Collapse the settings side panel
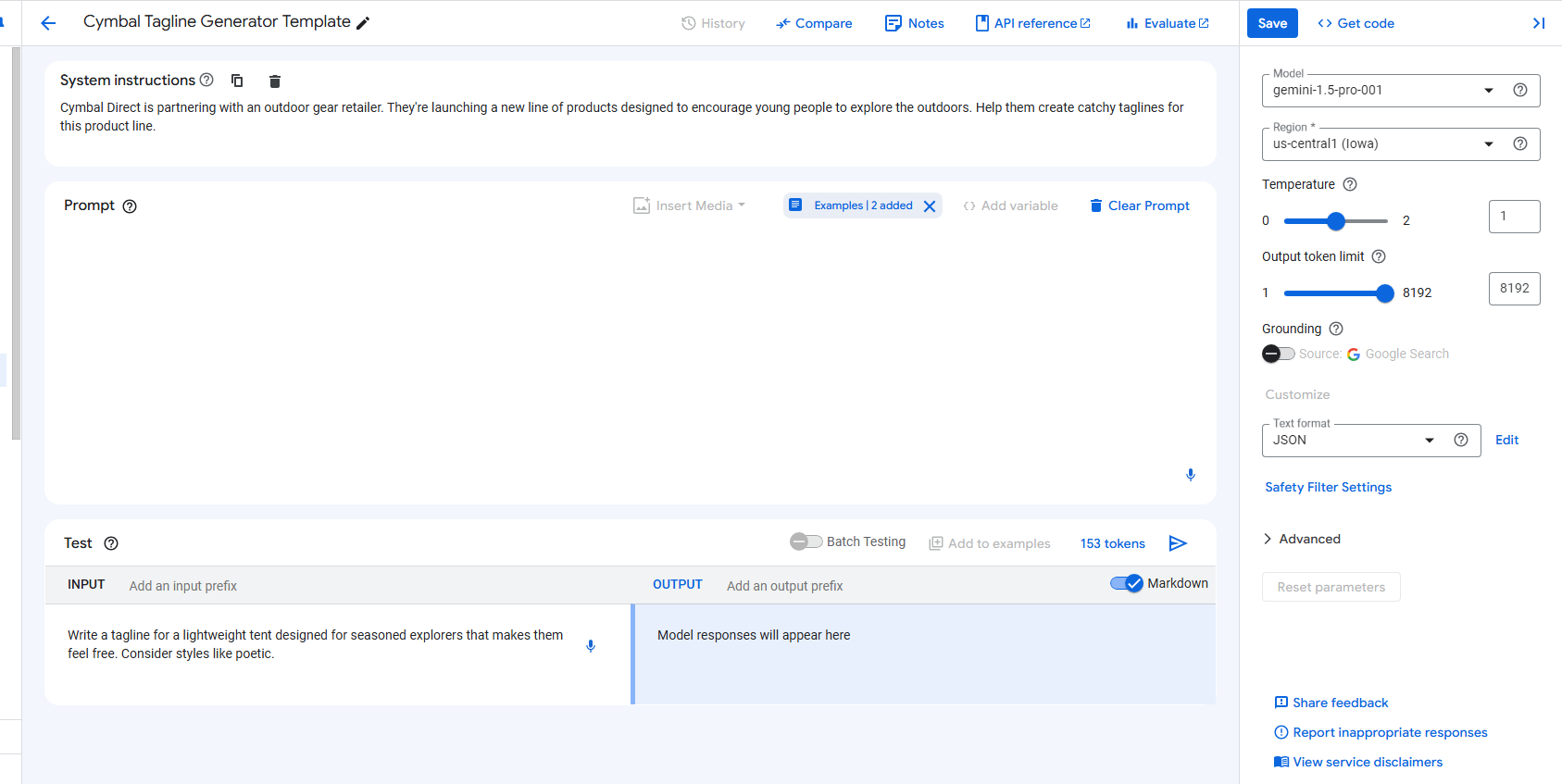 coord(1539,23)
